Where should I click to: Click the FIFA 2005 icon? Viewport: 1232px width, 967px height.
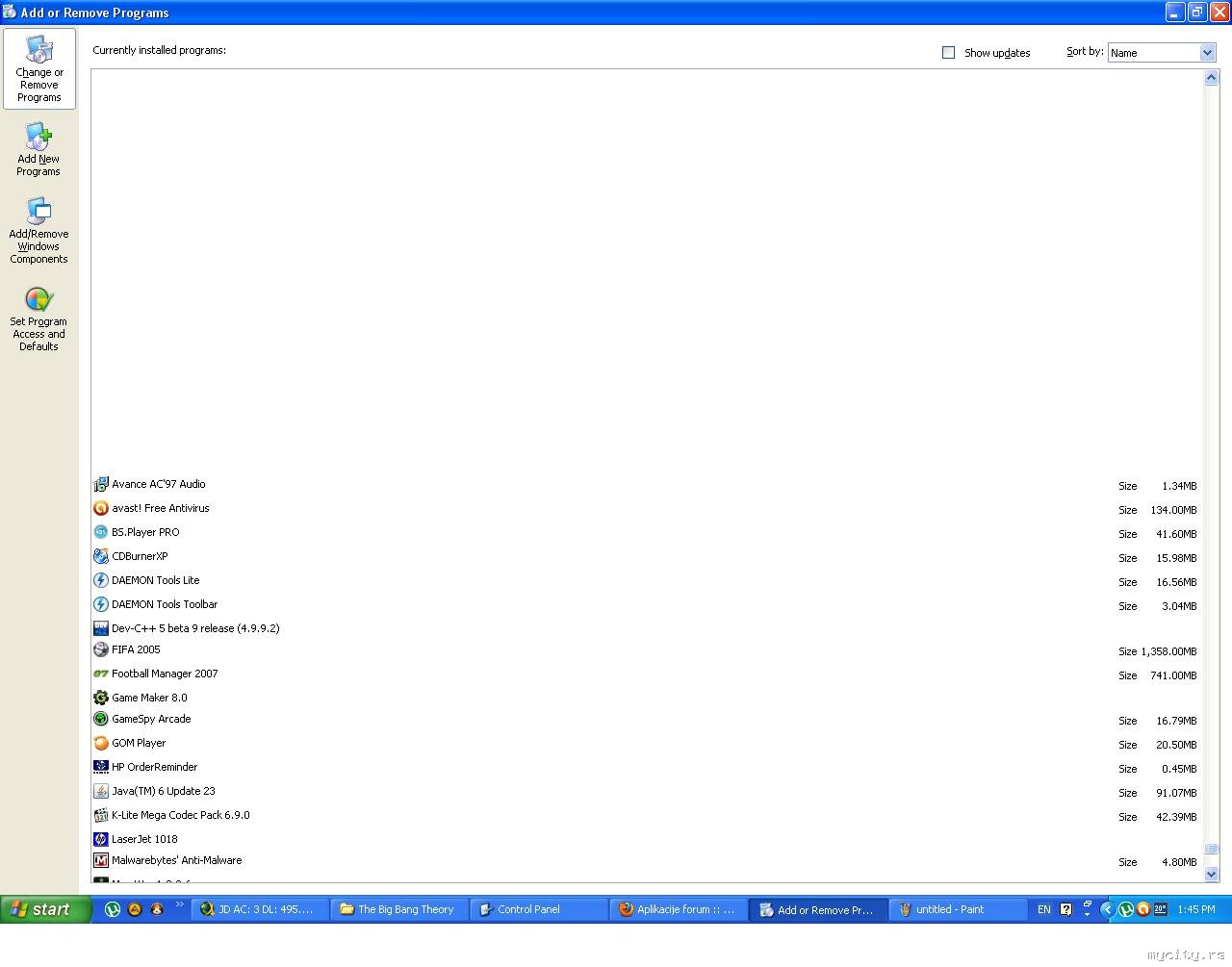point(101,649)
